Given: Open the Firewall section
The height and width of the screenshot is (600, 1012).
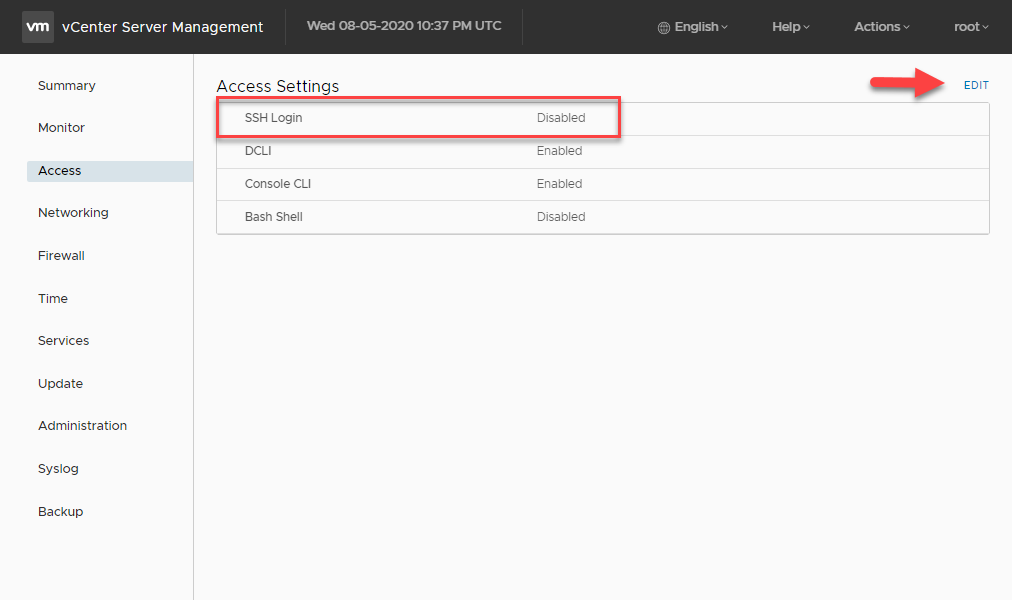Looking at the screenshot, I should click(61, 256).
